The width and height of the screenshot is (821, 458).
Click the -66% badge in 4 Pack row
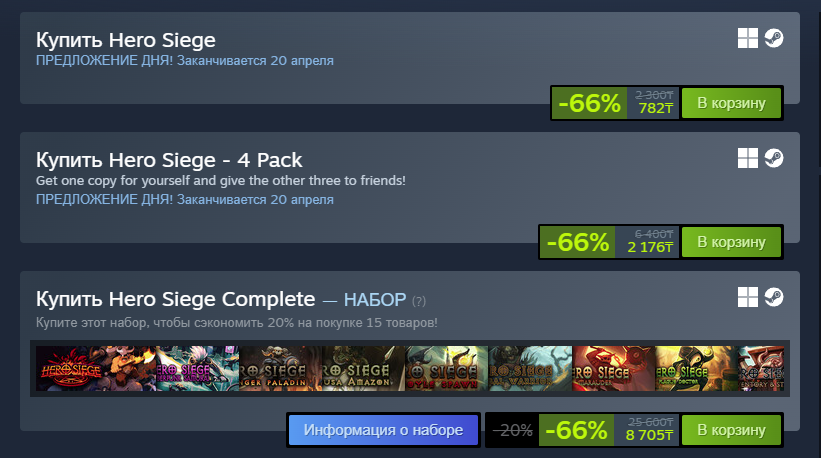tap(578, 242)
